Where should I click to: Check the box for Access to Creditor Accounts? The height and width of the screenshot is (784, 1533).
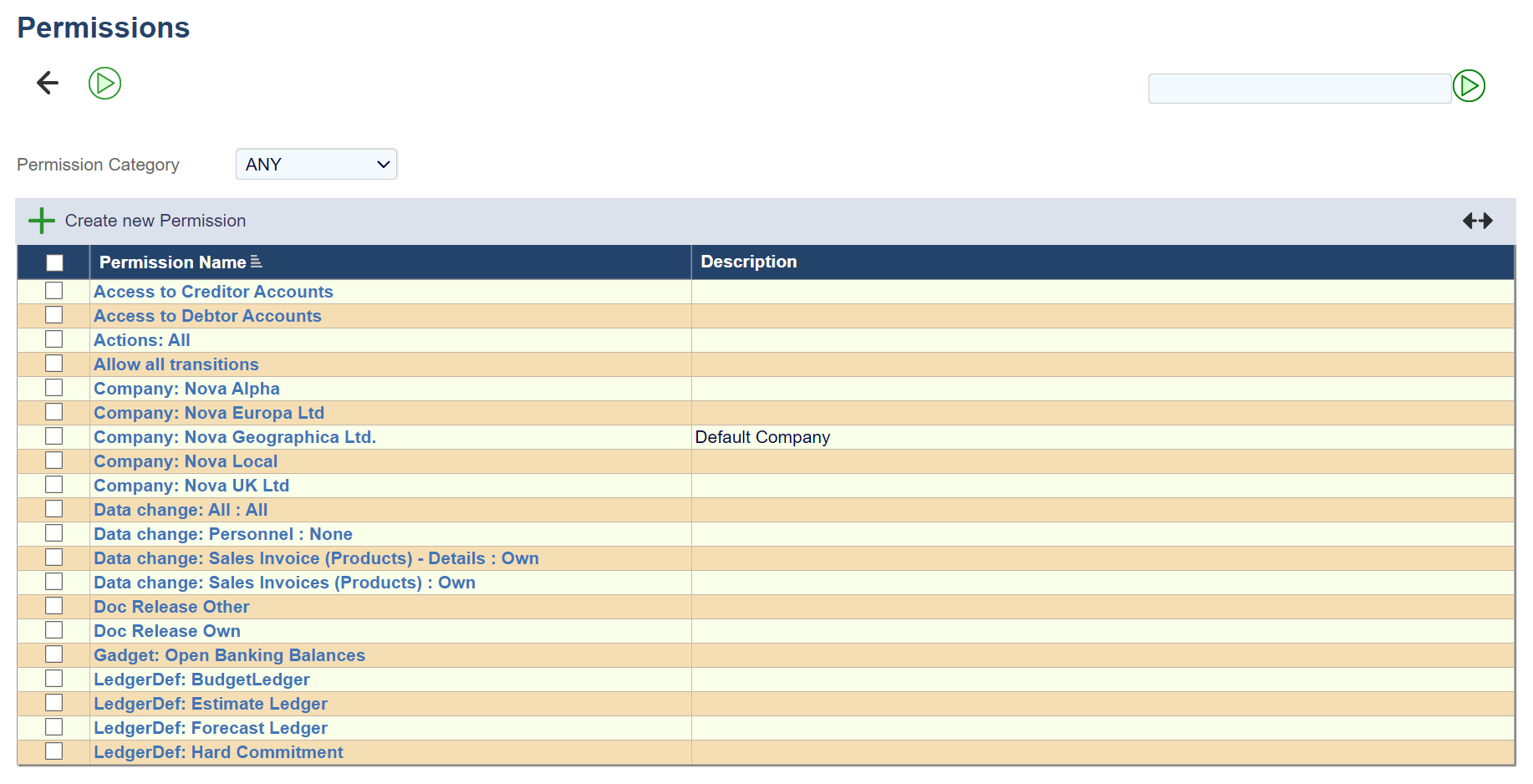pos(54,291)
